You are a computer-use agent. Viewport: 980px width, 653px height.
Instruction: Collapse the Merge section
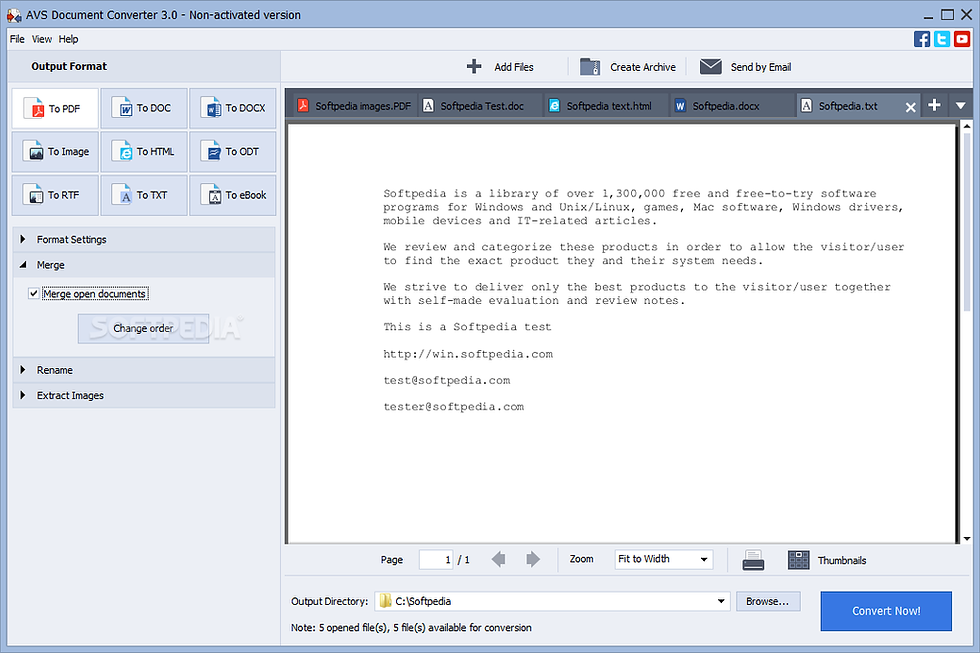click(144, 265)
